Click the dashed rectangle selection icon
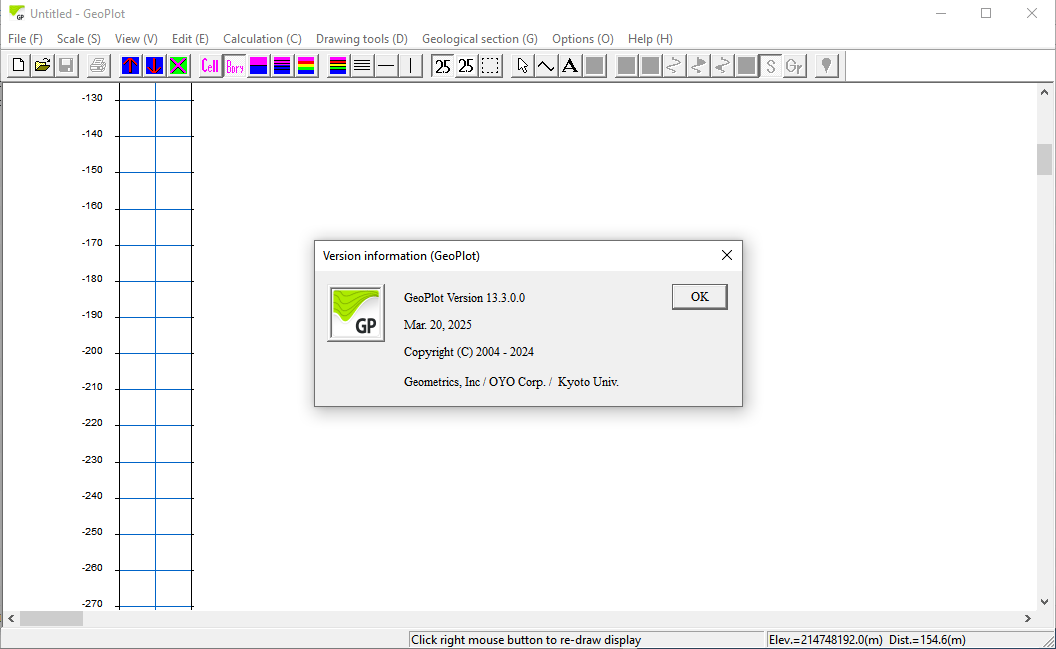The width and height of the screenshot is (1056, 649). pyautogui.click(x=490, y=66)
